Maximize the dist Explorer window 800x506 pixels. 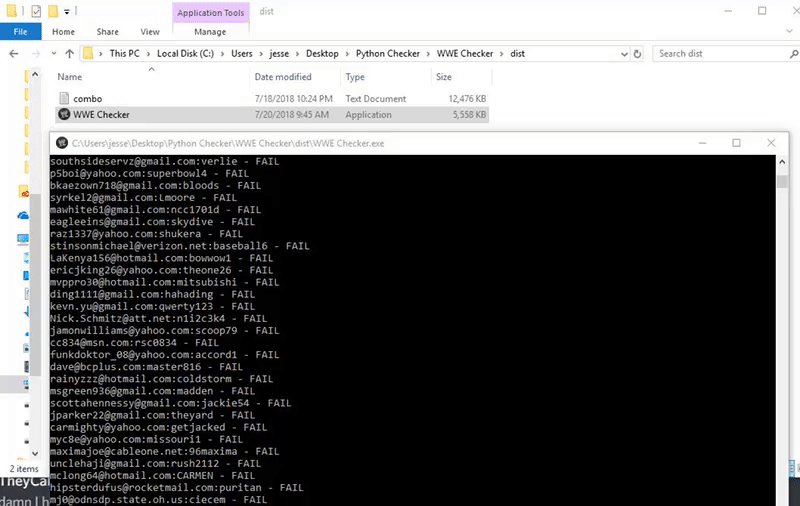coord(762,11)
